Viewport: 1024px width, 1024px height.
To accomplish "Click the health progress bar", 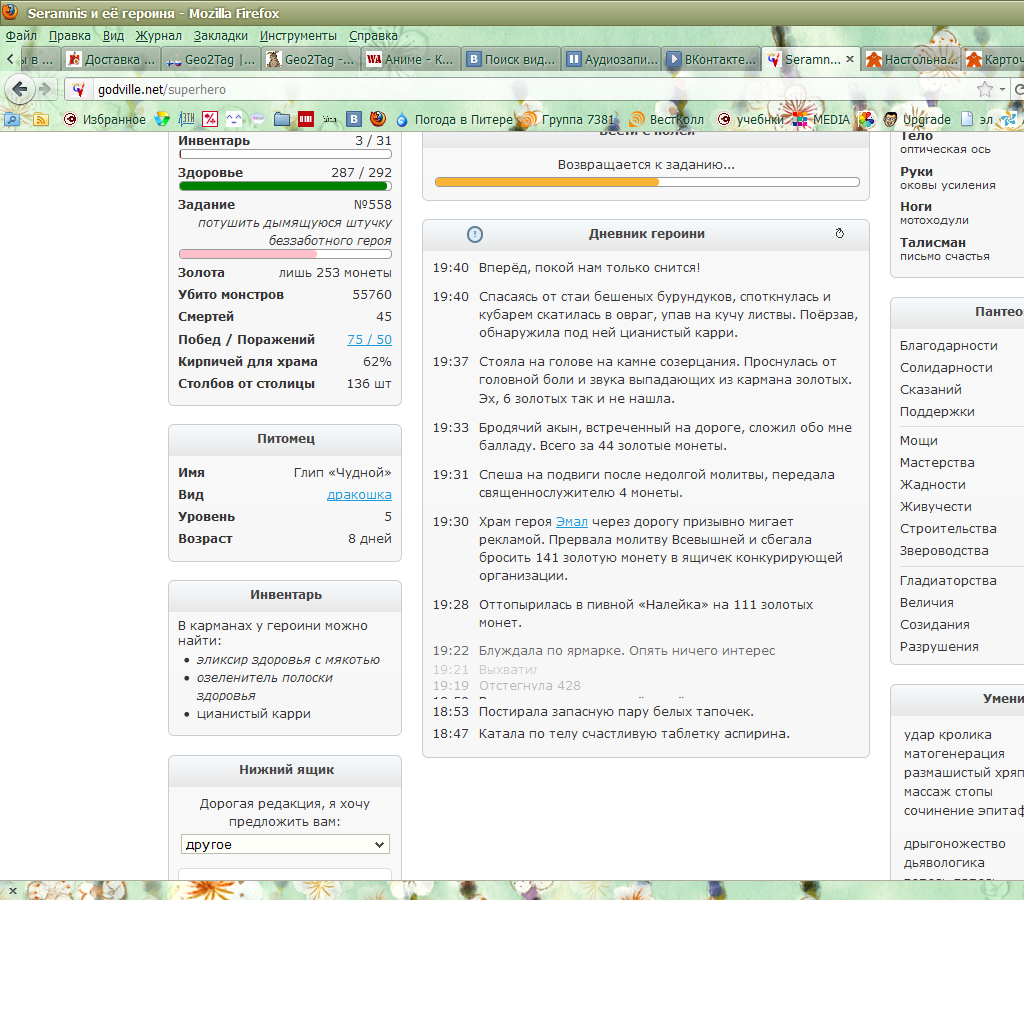I will pyautogui.click(x=285, y=186).
